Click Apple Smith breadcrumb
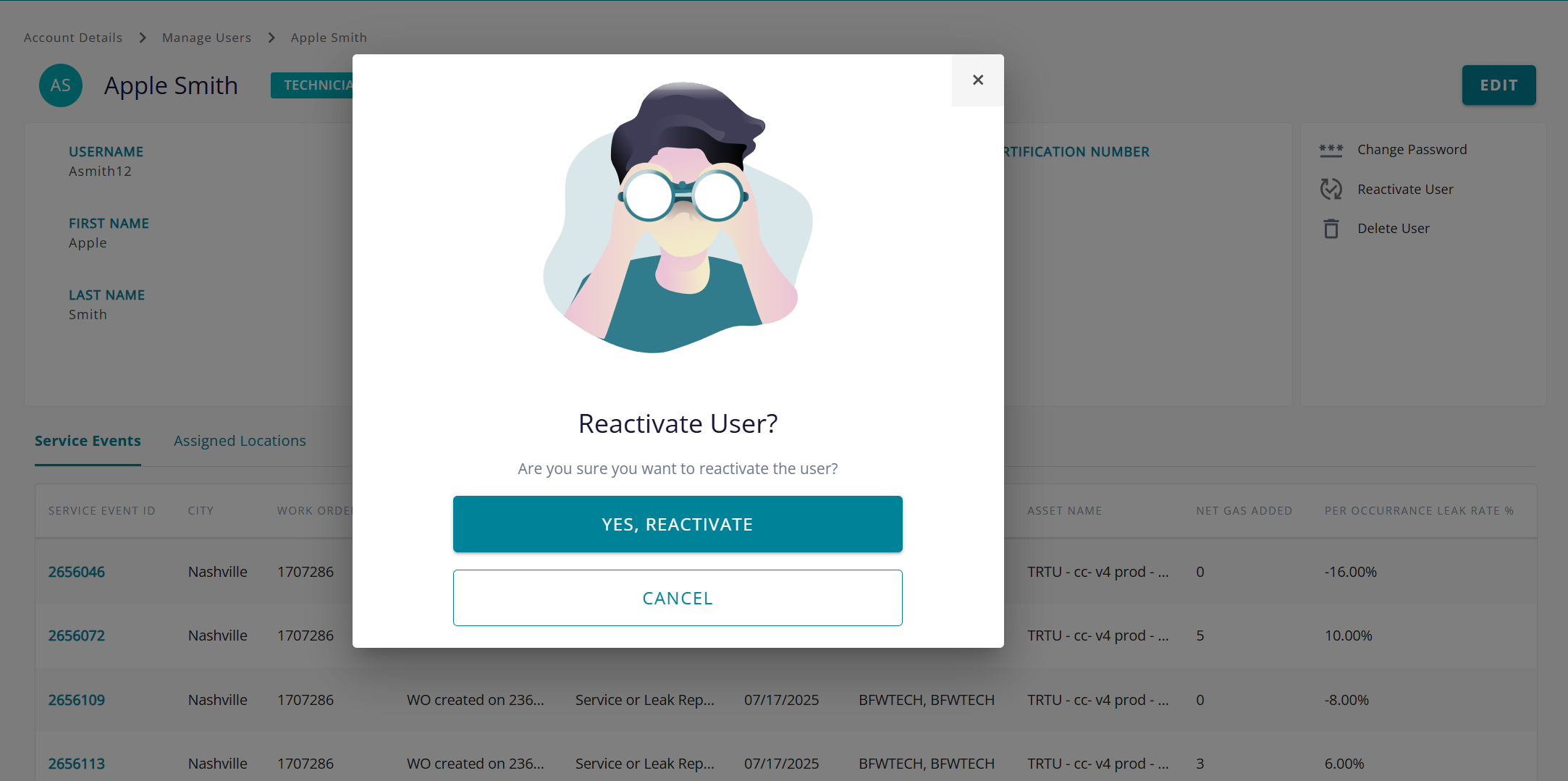 coord(329,38)
